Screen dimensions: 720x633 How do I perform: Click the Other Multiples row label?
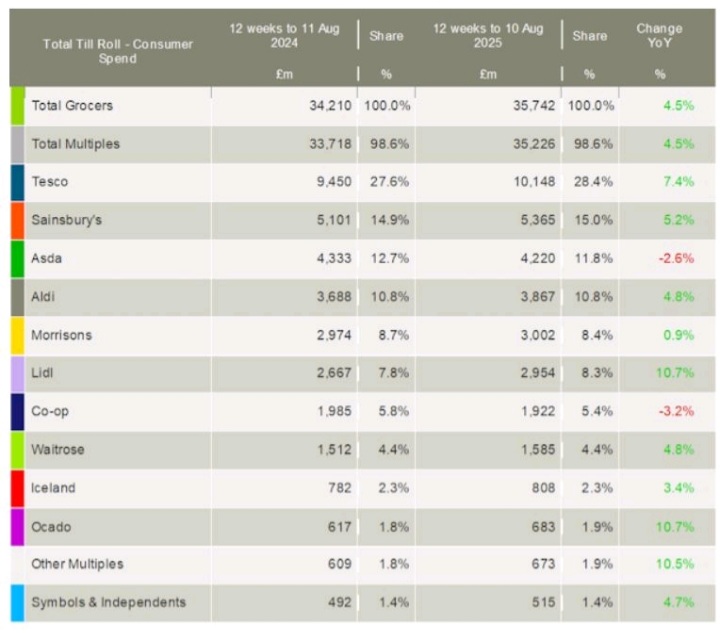[x=78, y=564]
